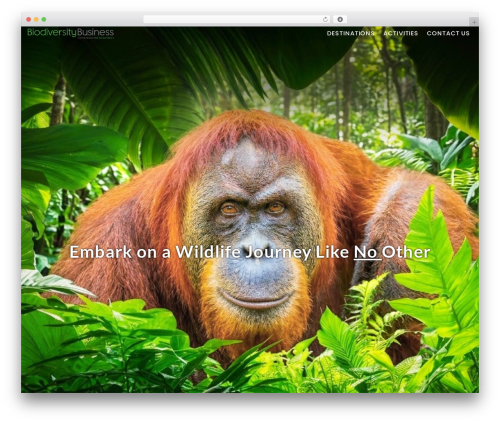Image resolution: width=500 pixels, height=423 pixels.
Task: Open a new tab with plus button
Action: (474, 22)
